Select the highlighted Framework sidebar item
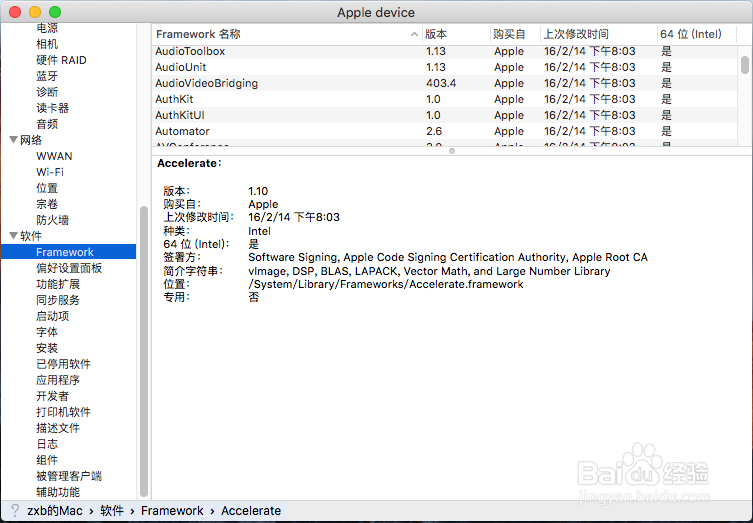This screenshot has height=523, width=753. 68,252
